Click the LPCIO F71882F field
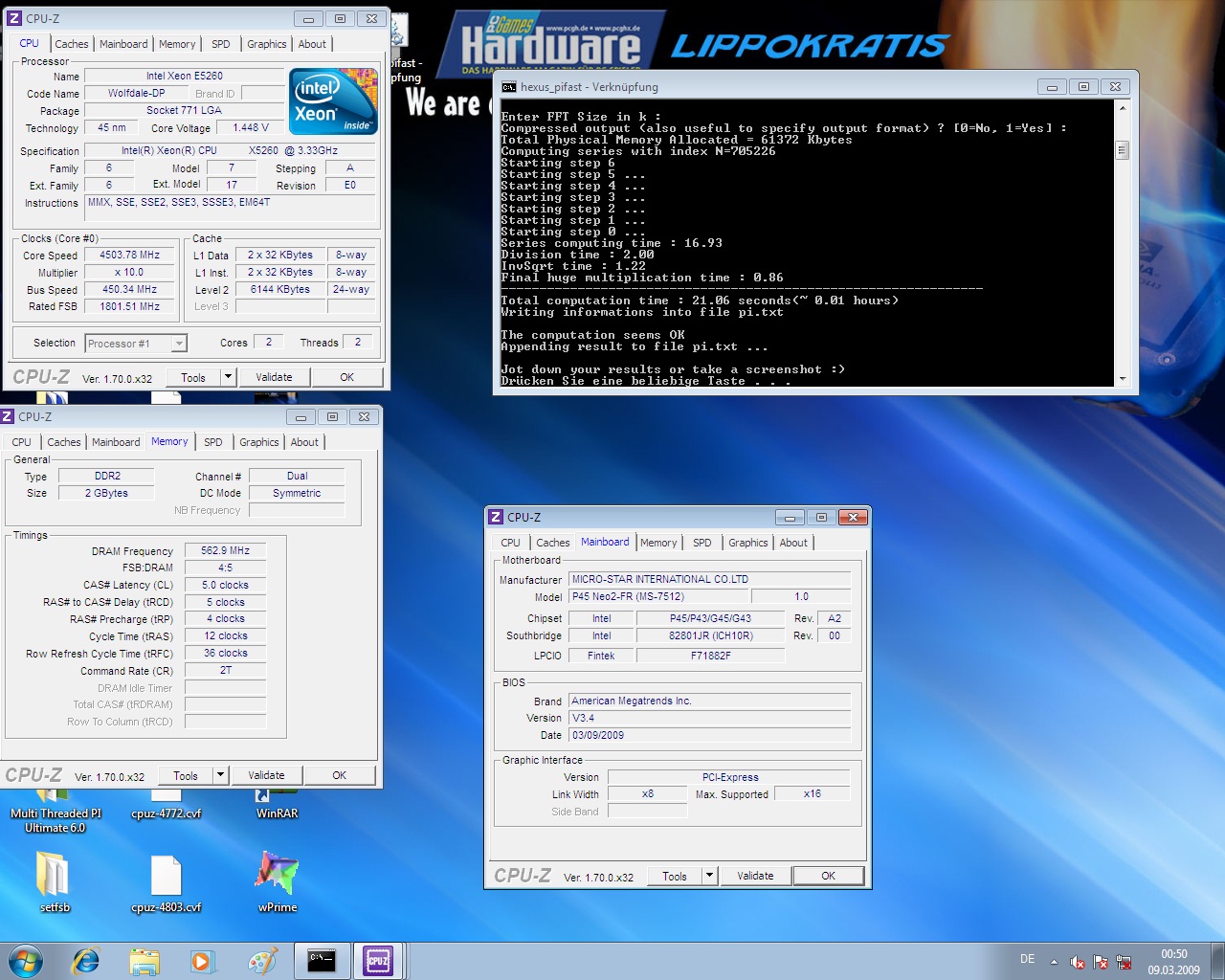1225x980 pixels. (x=710, y=656)
